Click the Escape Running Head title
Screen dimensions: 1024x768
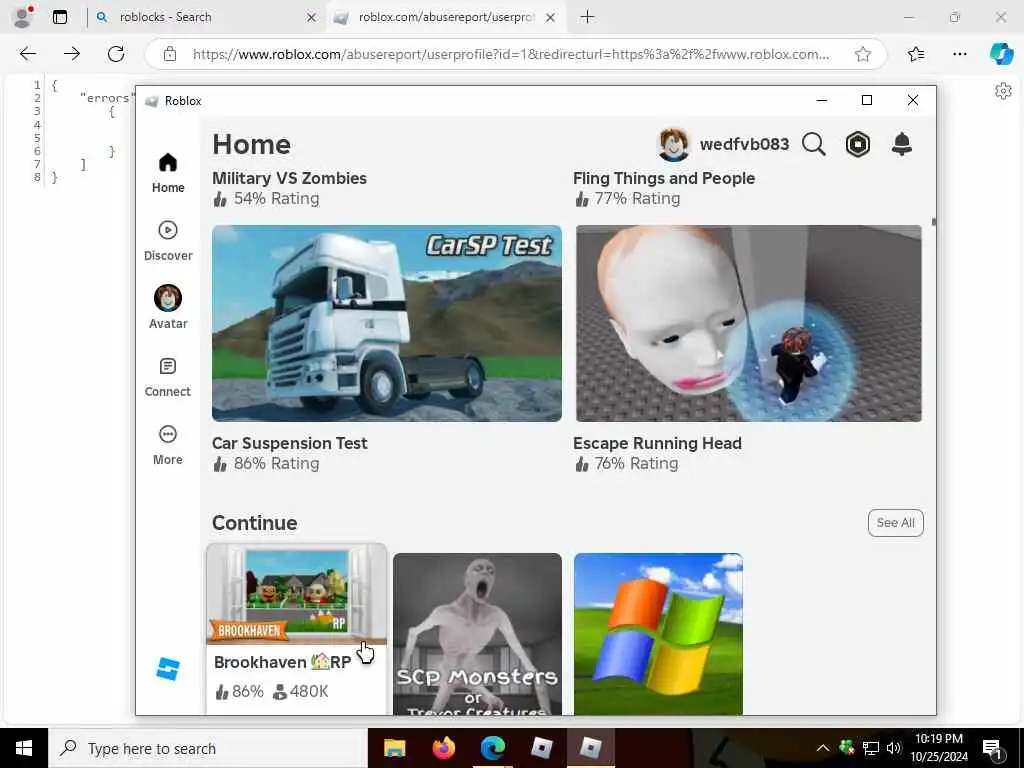point(657,443)
